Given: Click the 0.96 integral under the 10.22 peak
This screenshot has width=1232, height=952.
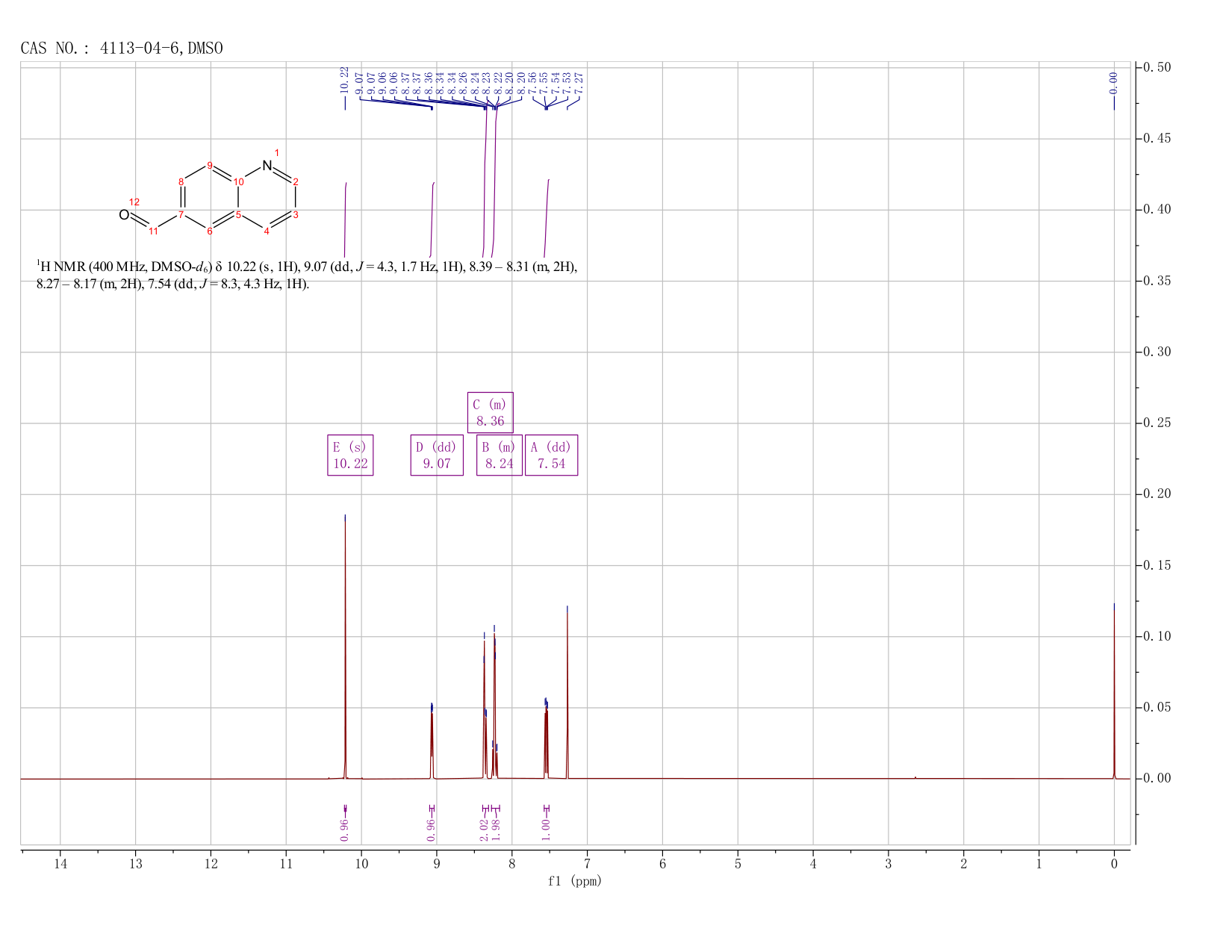Looking at the screenshot, I should pos(344,829).
